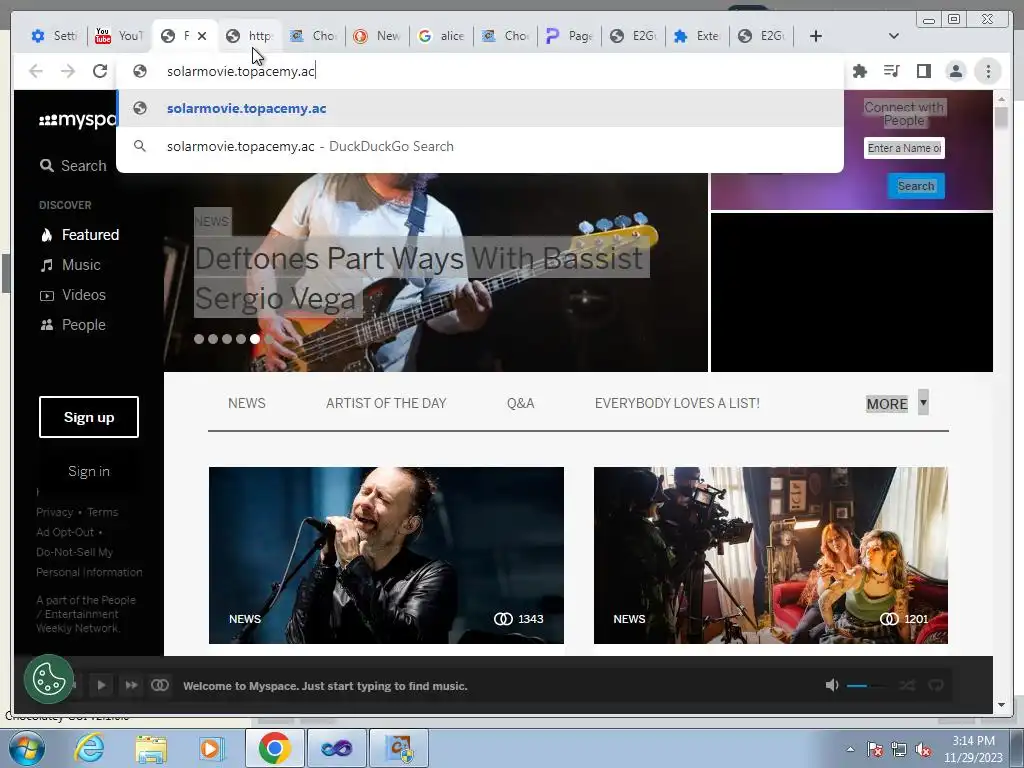
Task: Skip to next track in player
Action: pyautogui.click(x=131, y=685)
